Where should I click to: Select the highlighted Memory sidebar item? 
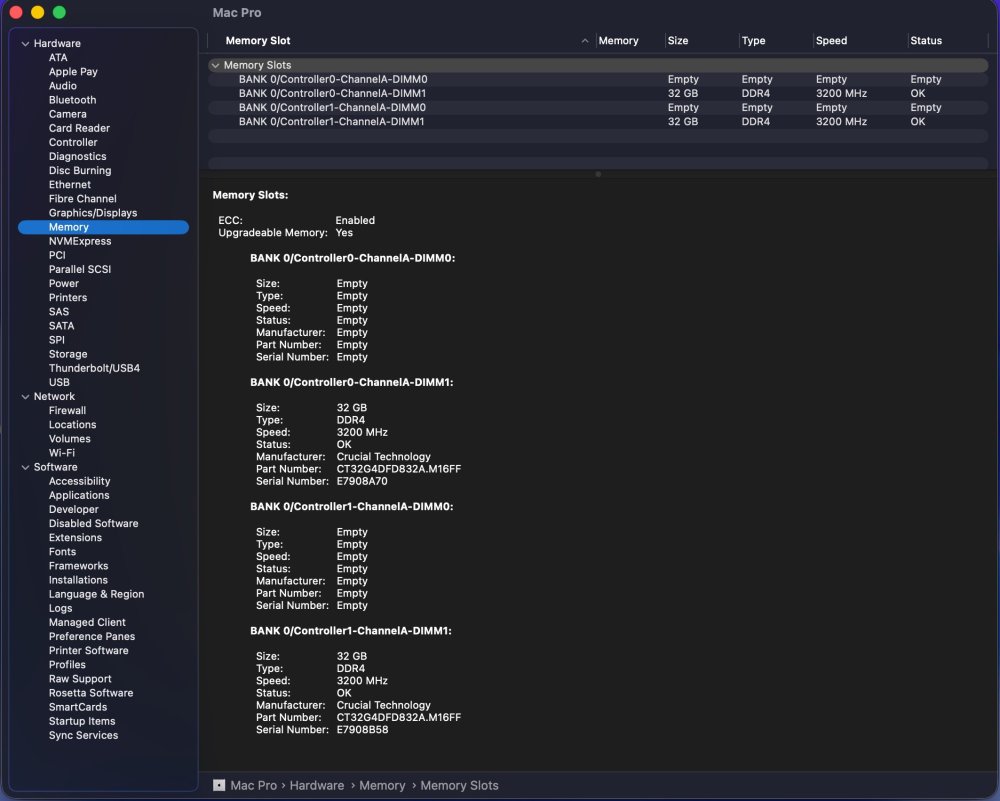tap(103, 227)
